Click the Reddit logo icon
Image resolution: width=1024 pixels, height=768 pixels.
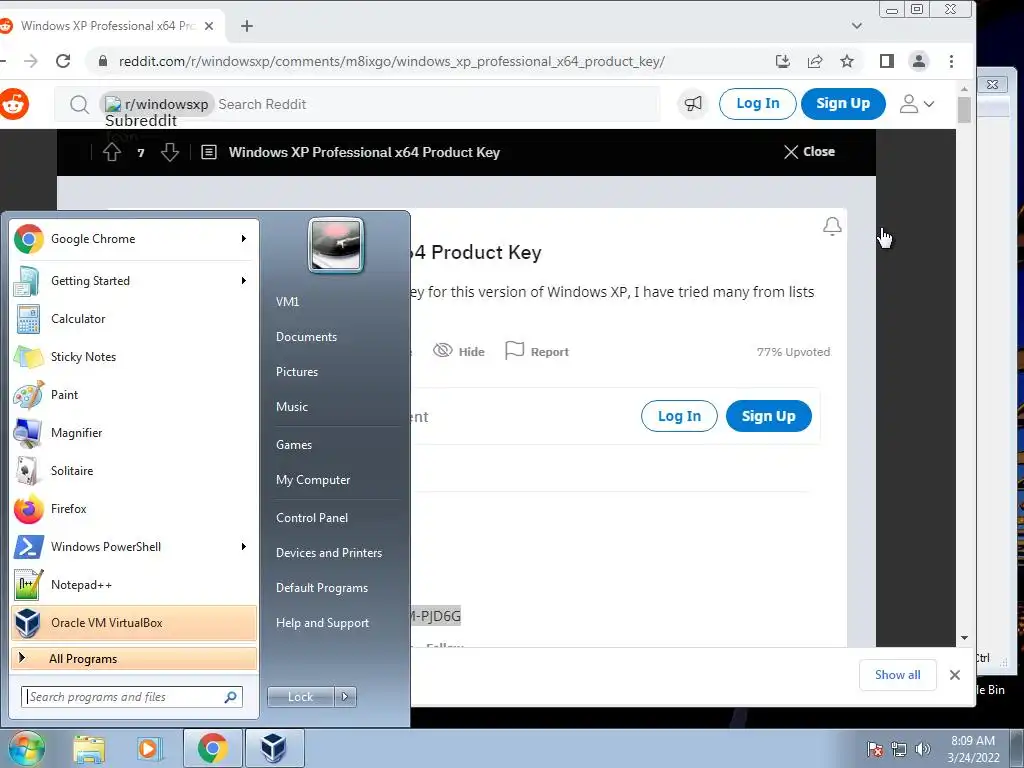(x=14, y=104)
